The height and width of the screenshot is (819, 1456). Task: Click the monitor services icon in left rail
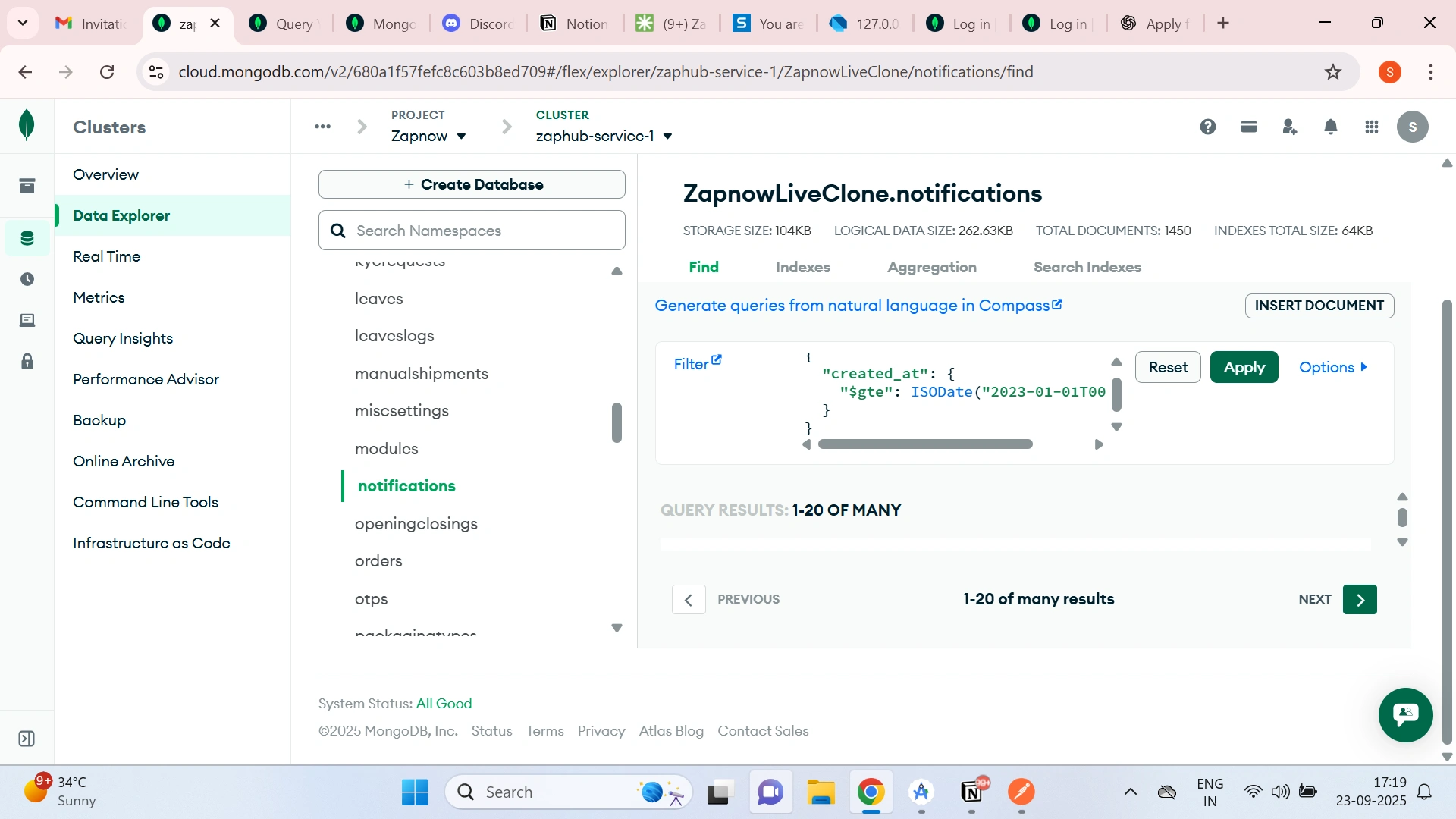pos(27,320)
